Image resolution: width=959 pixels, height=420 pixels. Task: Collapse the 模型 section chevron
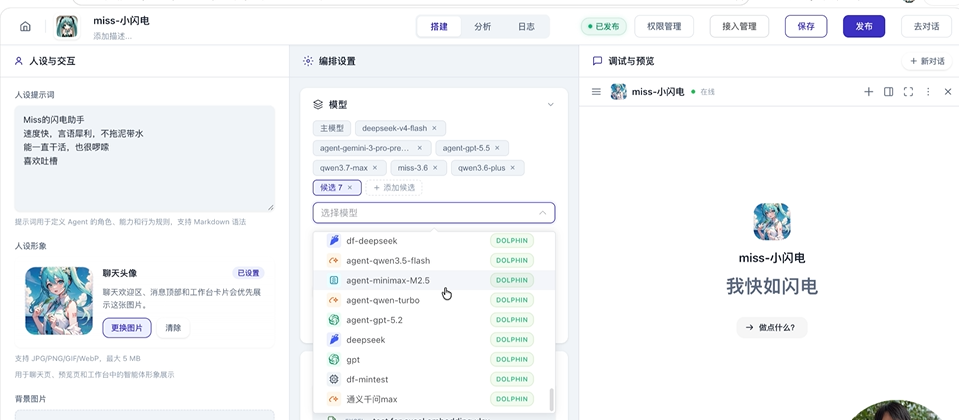[x=550, y=105]
